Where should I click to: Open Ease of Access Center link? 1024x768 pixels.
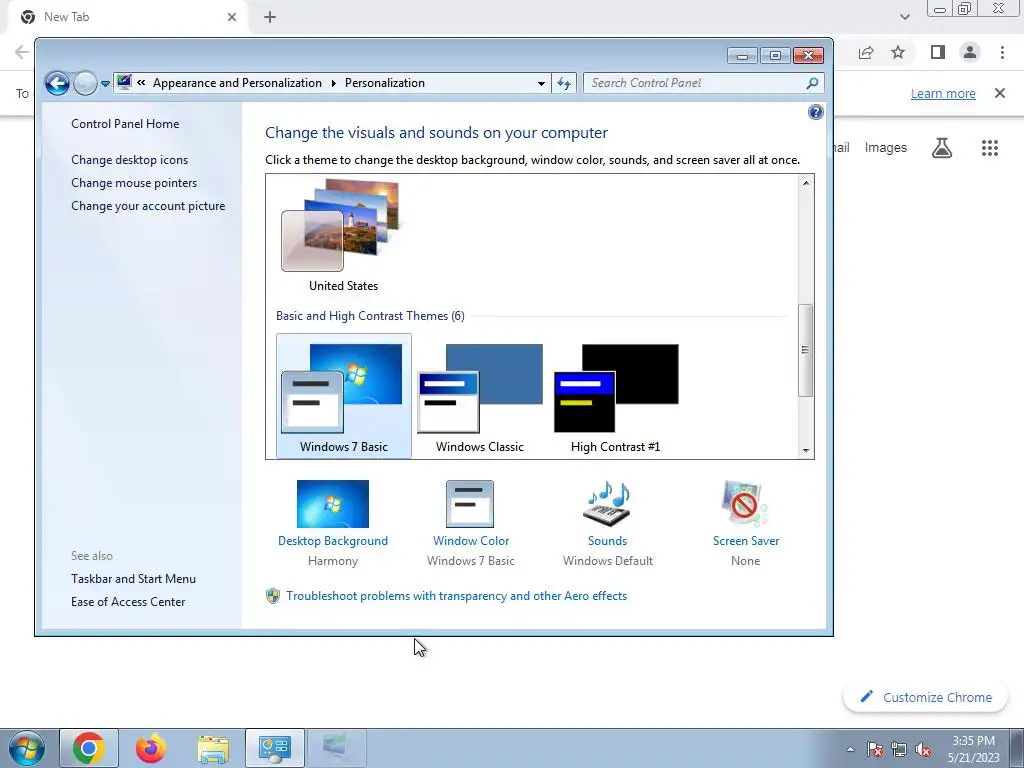point(128,601)
